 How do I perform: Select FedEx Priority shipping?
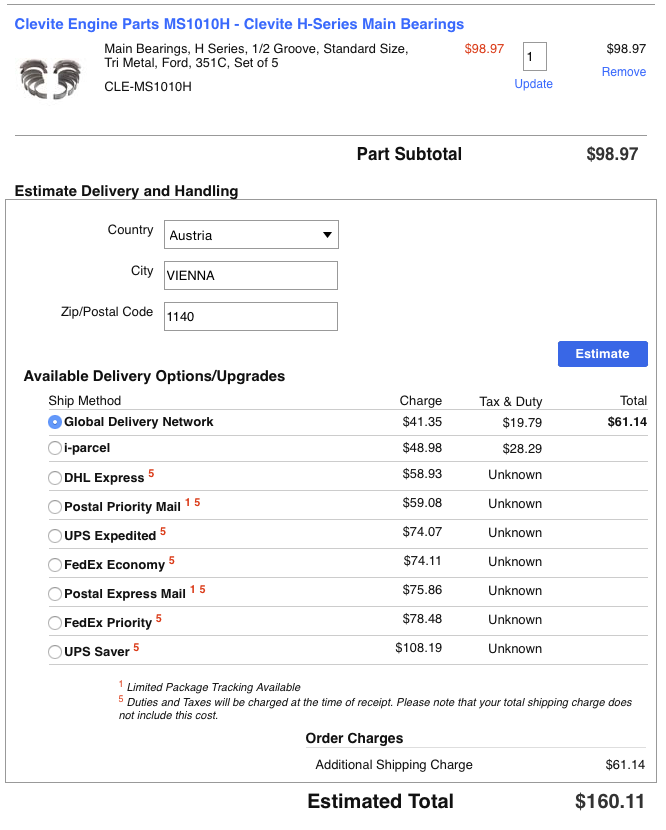55,623
